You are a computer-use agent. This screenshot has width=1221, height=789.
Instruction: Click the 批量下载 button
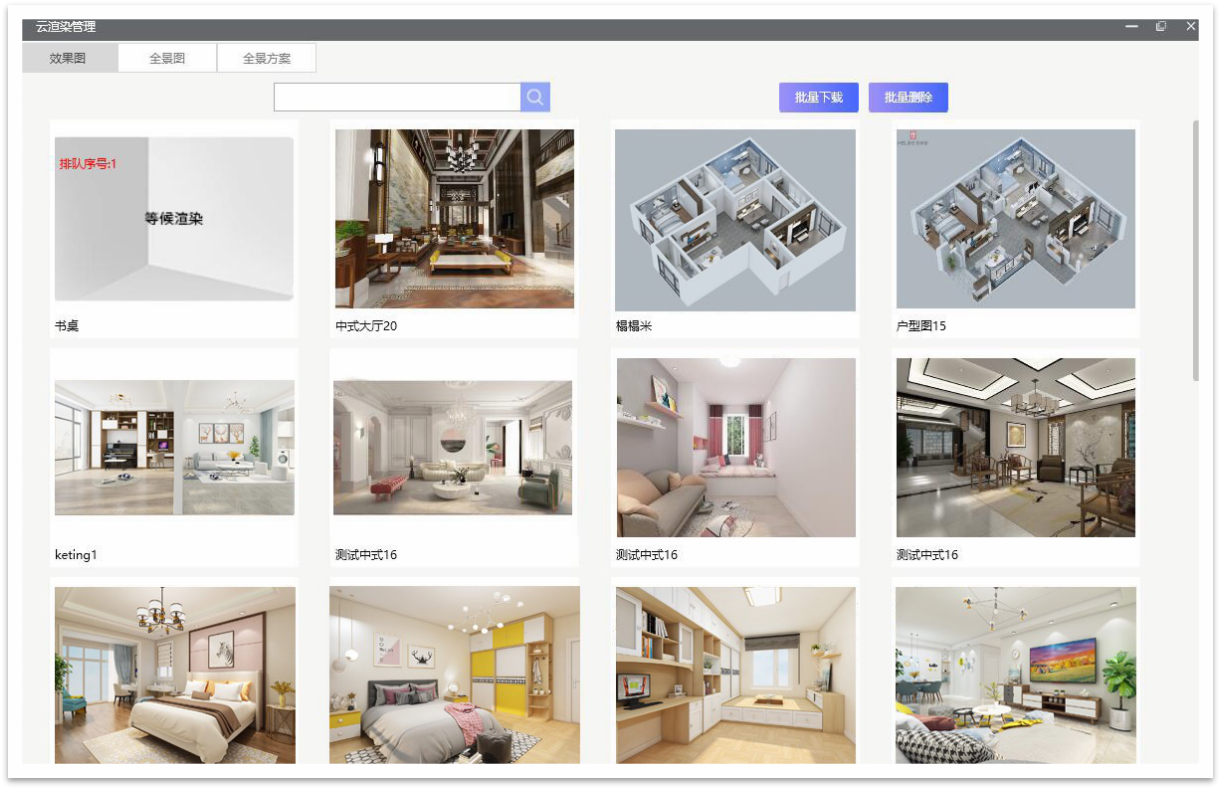[819, 97]
